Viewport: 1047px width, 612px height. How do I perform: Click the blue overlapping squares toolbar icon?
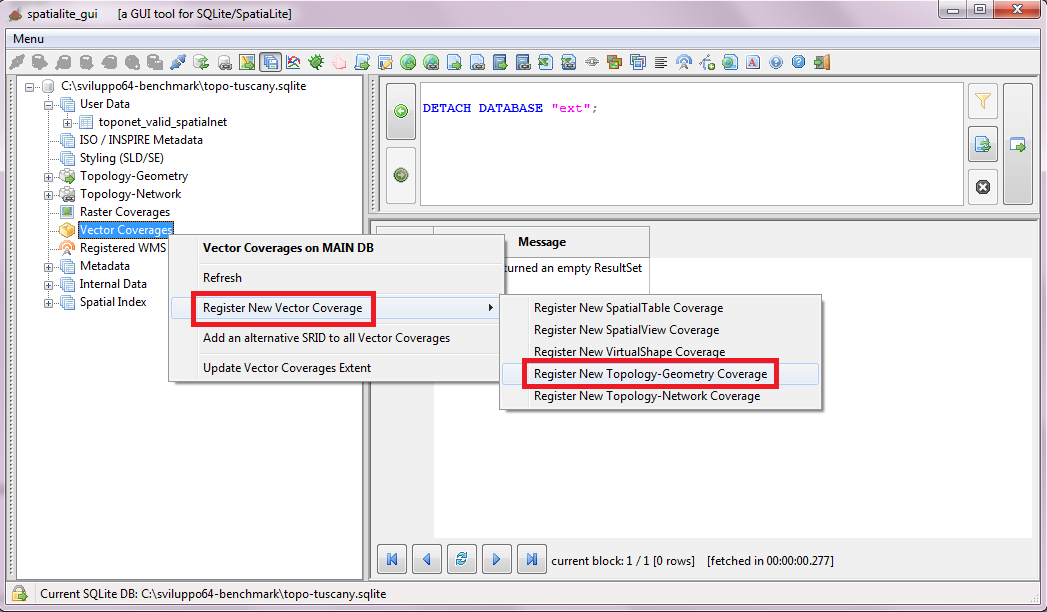point(638,63)
